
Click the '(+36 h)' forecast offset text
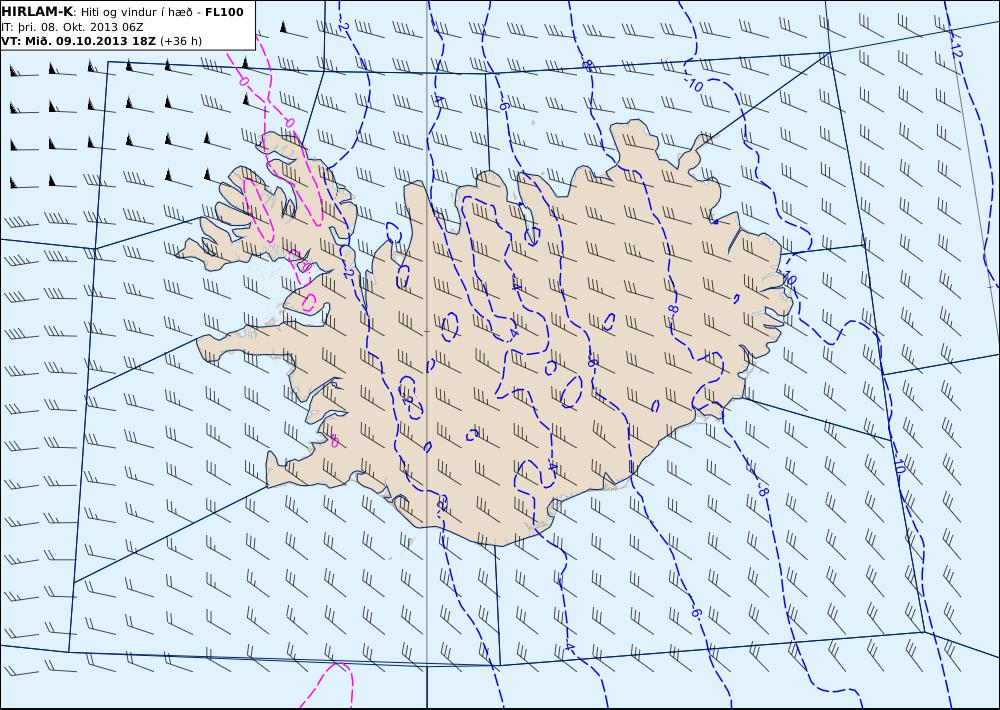click(x=181, y=41)
